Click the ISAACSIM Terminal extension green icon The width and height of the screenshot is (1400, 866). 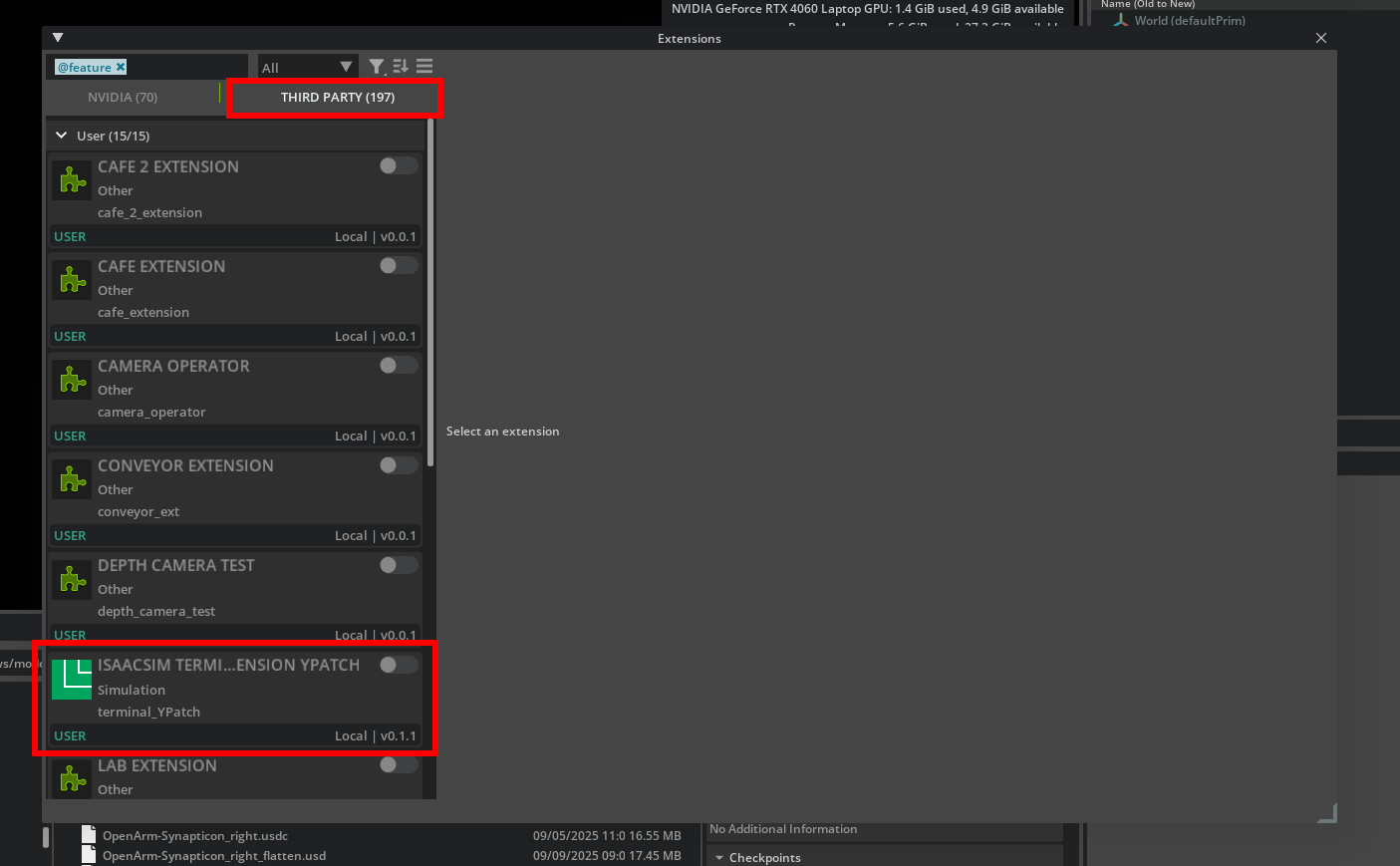click(72, 679)
